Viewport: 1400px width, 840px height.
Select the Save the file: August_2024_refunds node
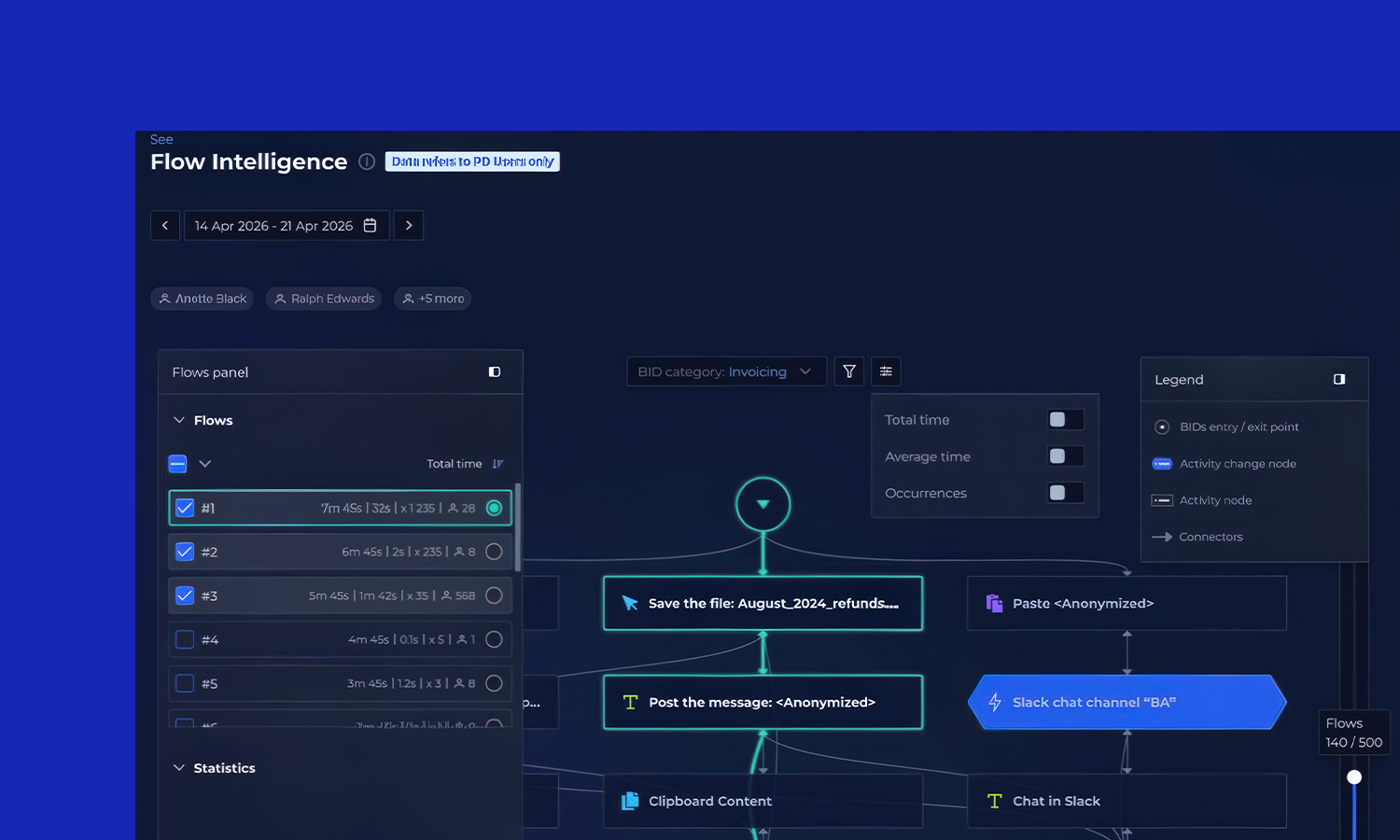(x=763, y=603)
